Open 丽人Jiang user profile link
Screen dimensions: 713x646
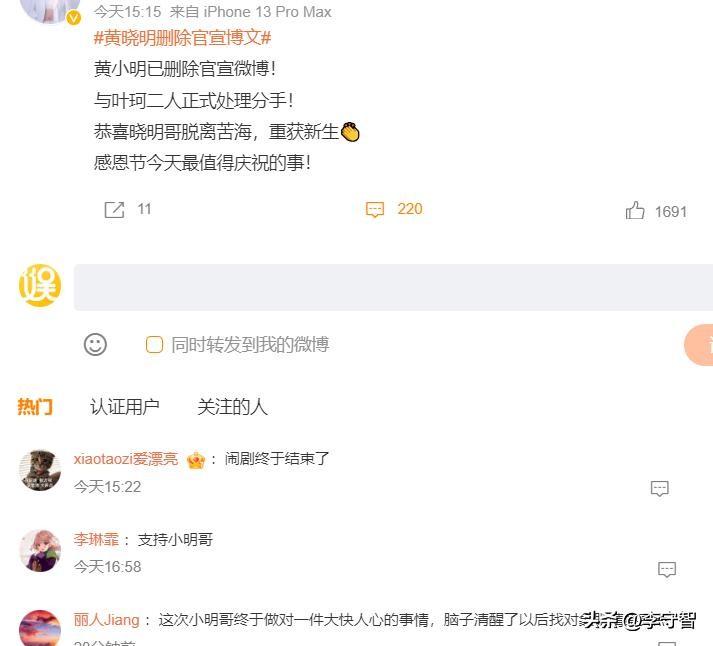coord(106,620)
